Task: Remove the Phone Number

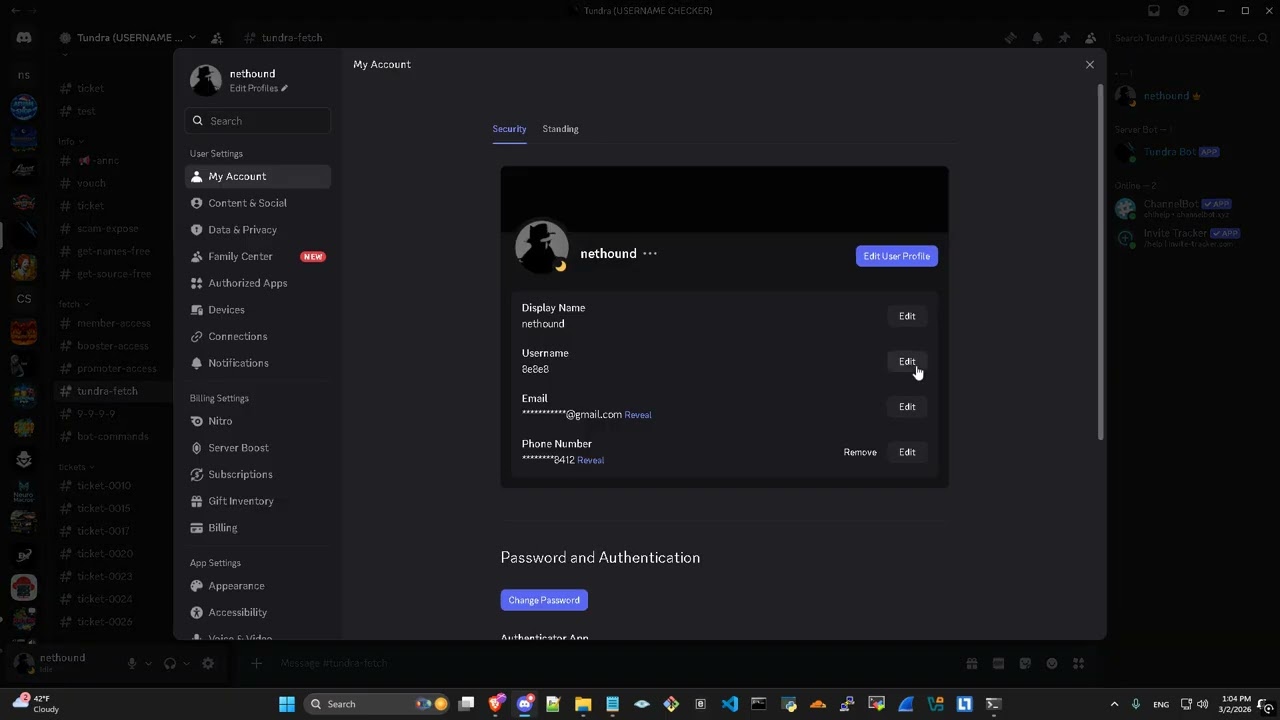Action: (860, 452)
